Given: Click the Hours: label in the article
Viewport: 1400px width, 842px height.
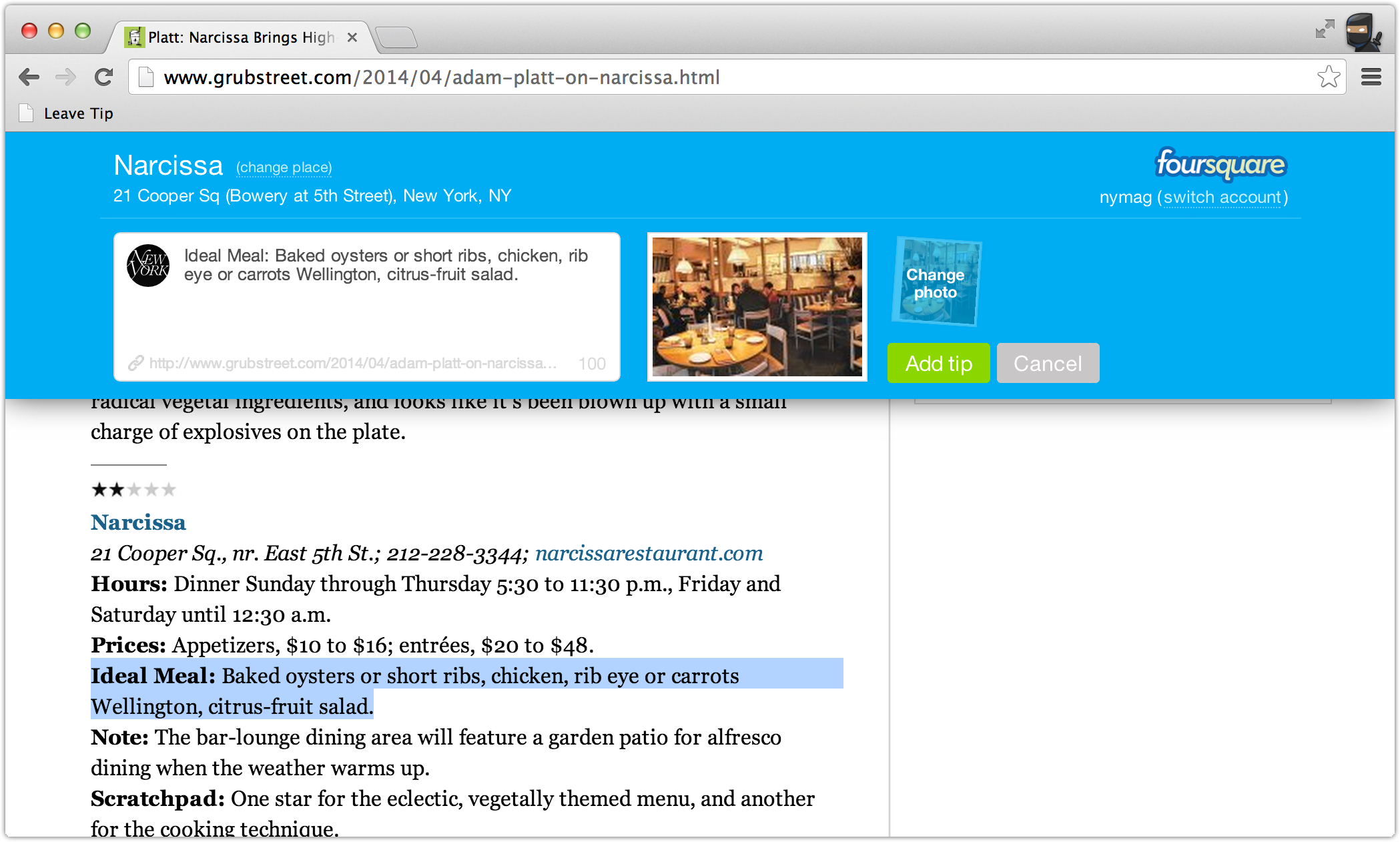Looking at the screenshot, I should tap(129, 584).
